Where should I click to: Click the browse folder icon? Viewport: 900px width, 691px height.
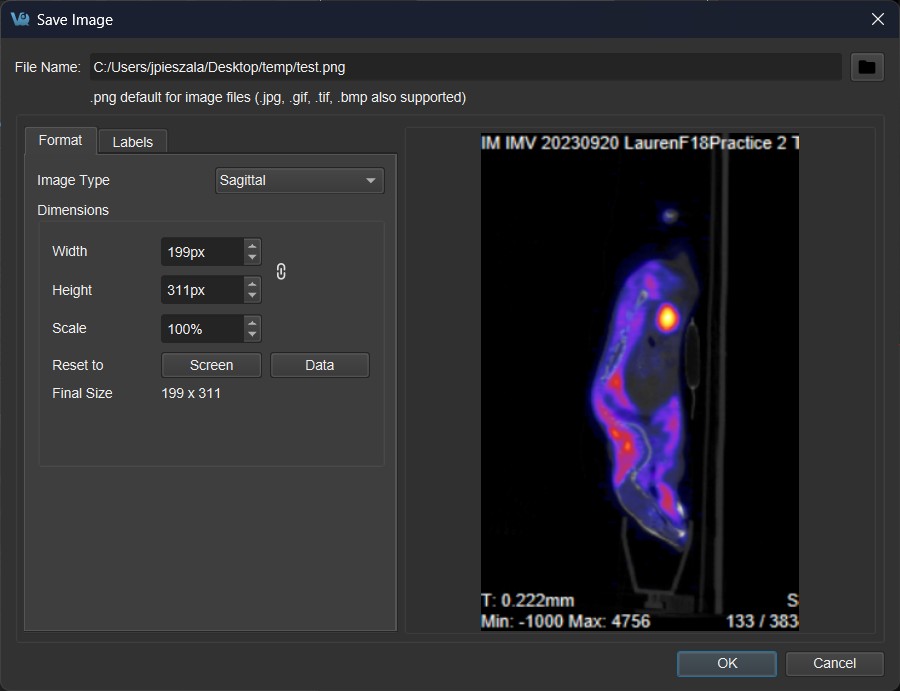867,67
